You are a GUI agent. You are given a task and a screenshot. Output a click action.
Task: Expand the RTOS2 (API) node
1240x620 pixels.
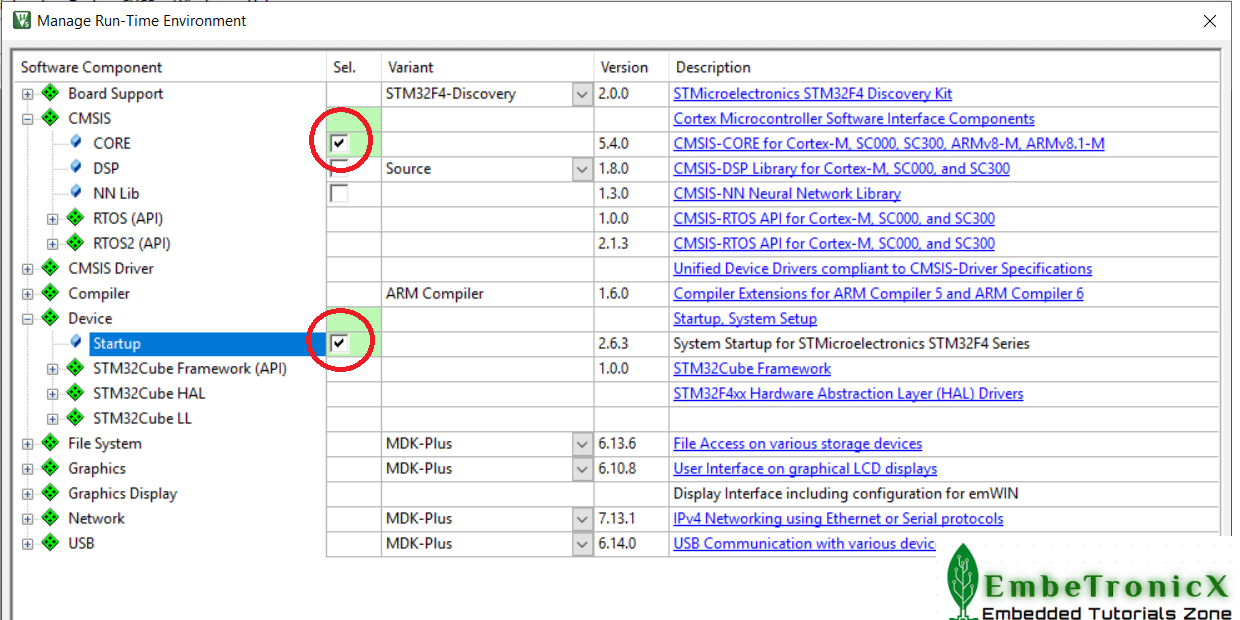(53, 244)
